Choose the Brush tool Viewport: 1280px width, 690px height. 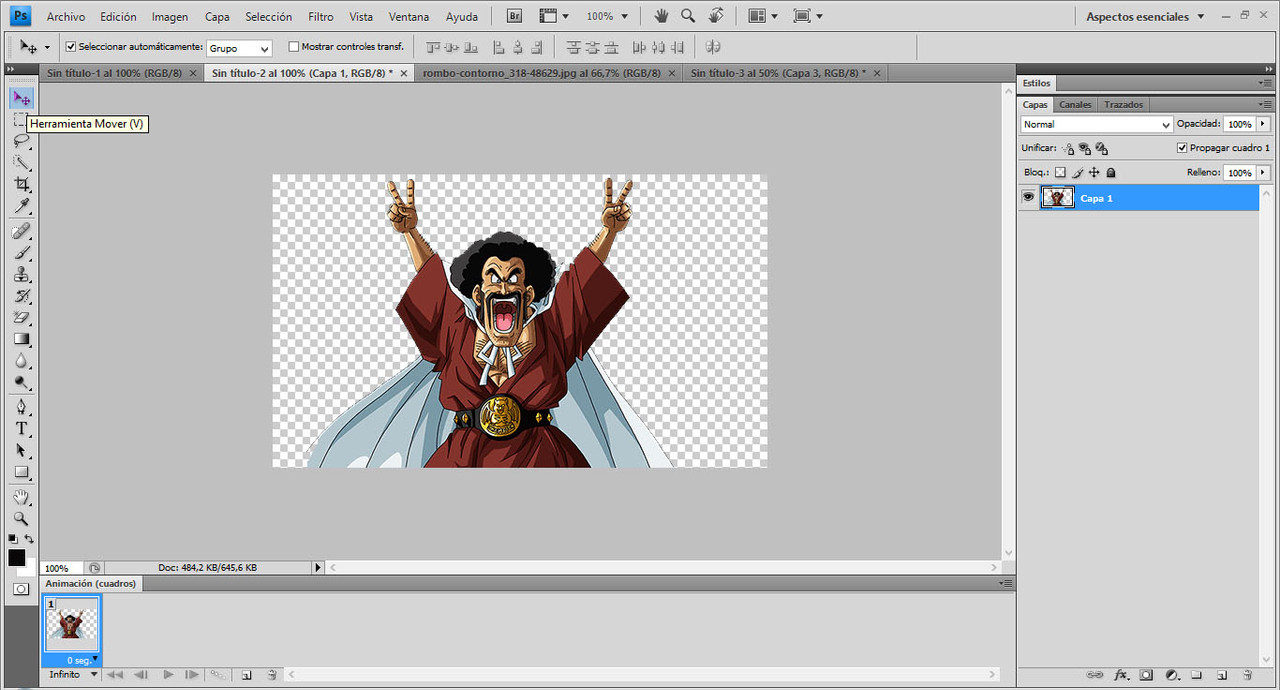click(x=21, y=253)
